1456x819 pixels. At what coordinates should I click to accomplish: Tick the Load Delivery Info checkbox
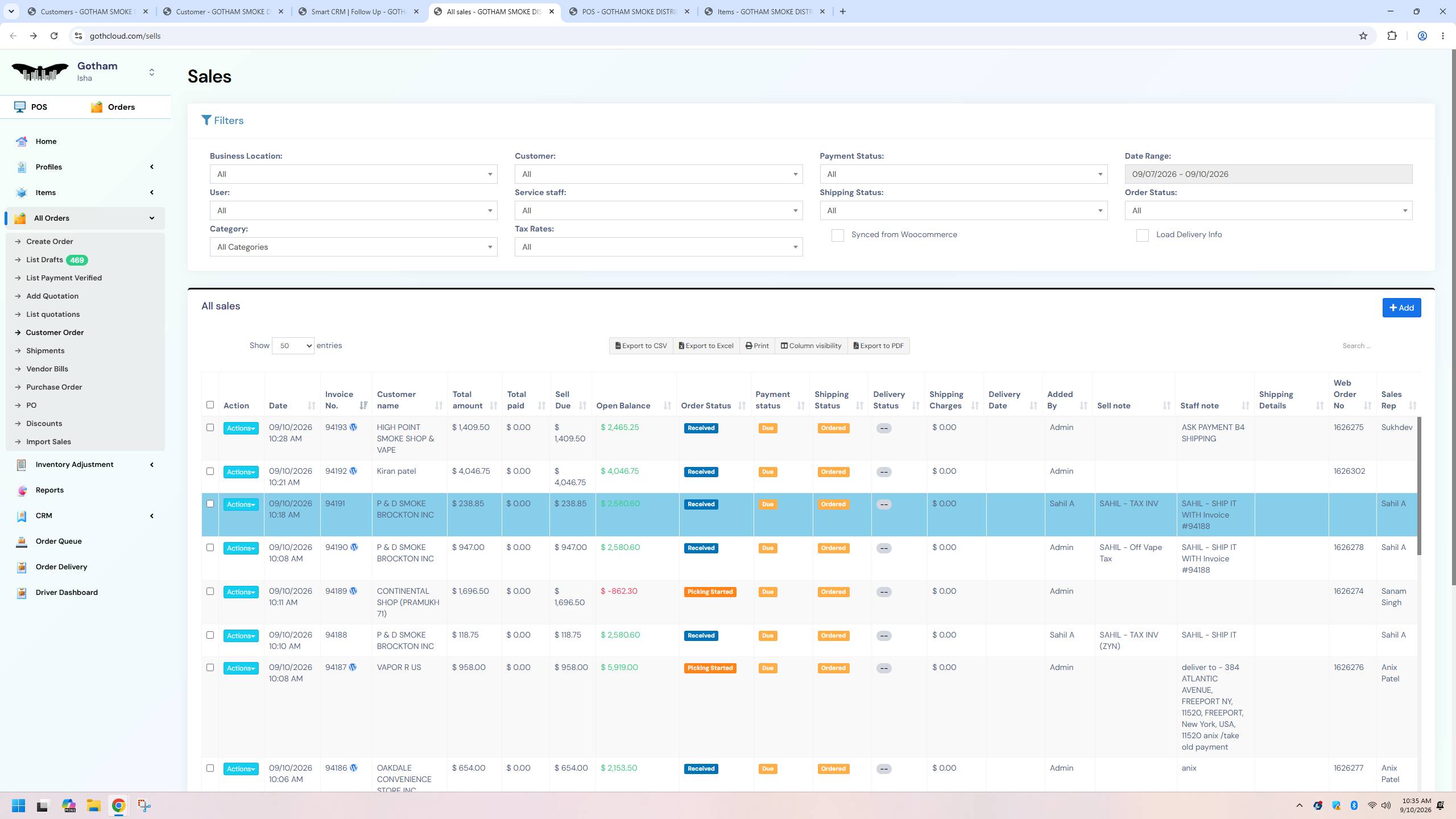click(1142, 235)
